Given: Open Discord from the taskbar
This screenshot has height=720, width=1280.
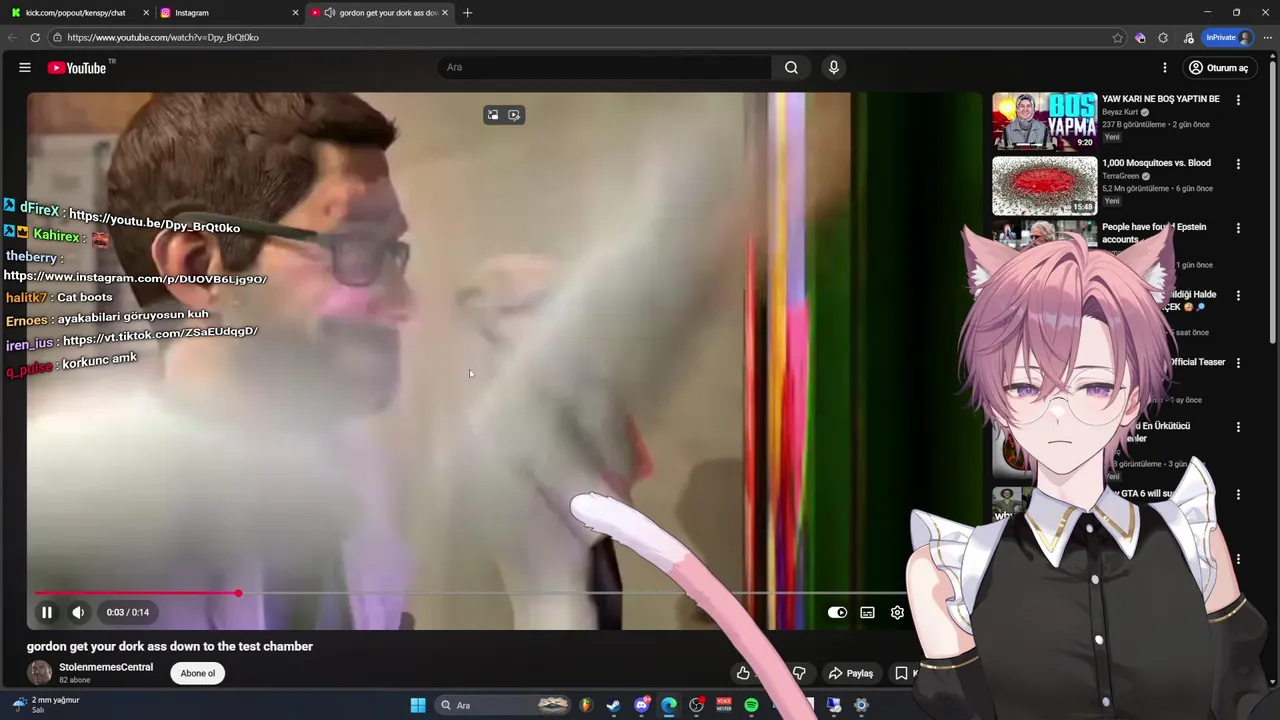Looking at the screenshot, I should (x=642, y=705).
